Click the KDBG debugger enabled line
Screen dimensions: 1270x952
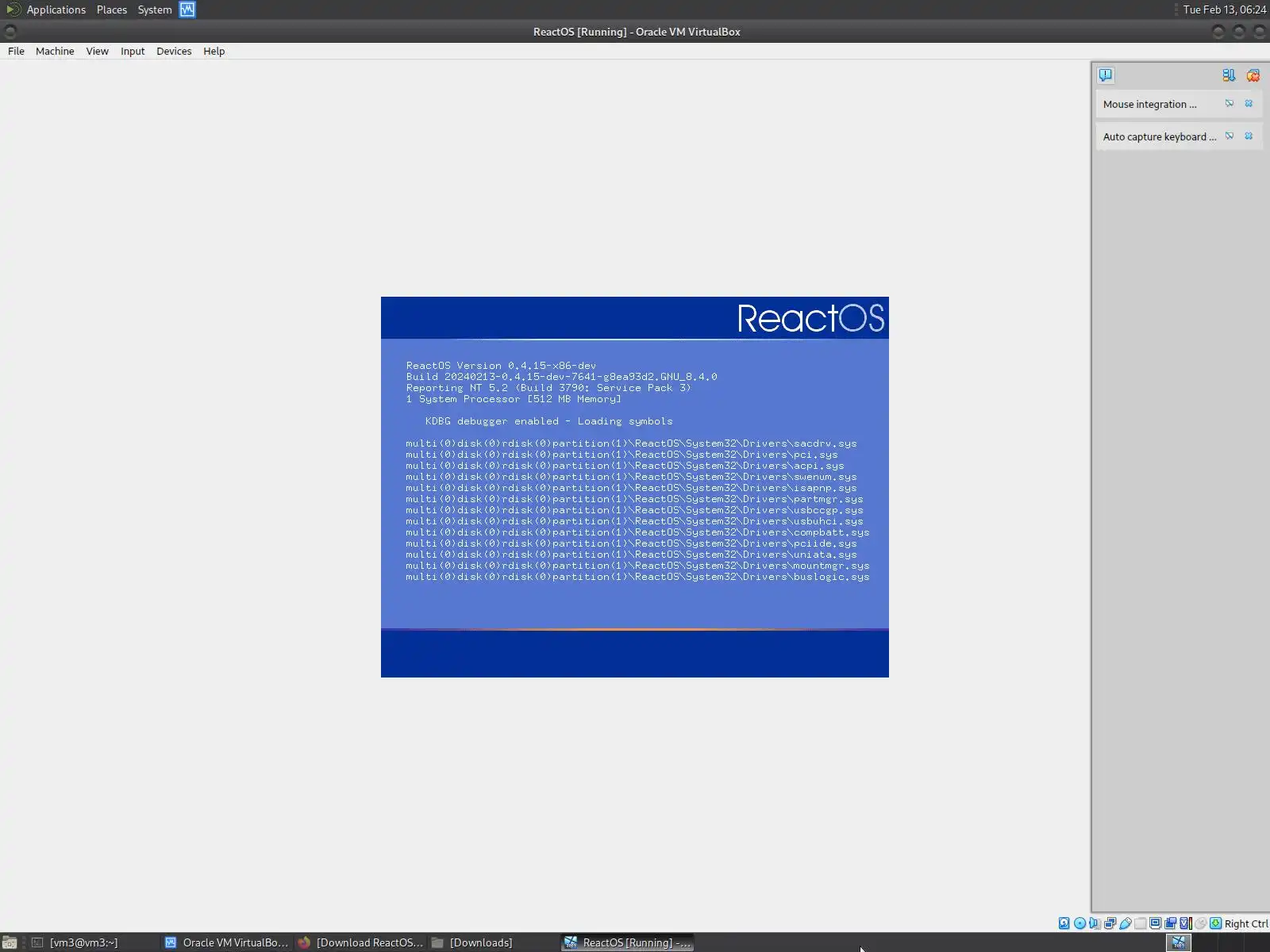click(x=548, y=421)
